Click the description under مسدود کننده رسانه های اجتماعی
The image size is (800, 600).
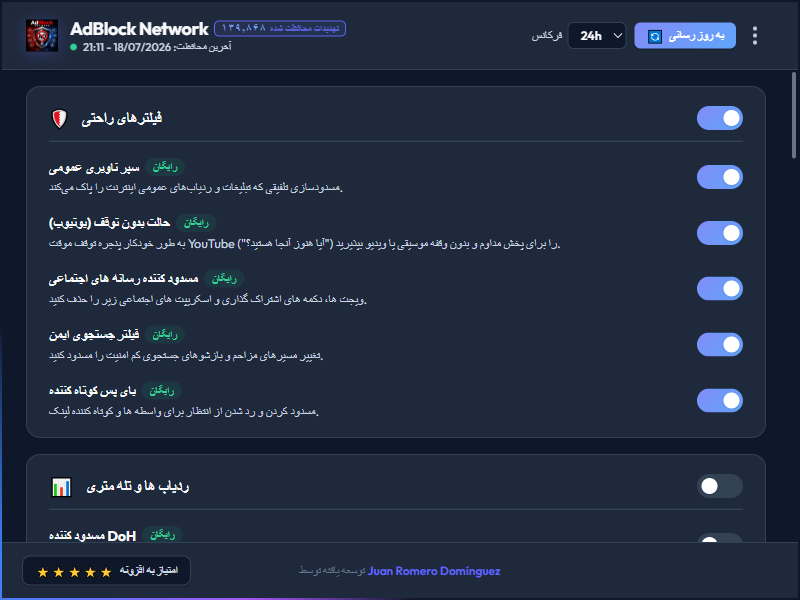point(208,299)
